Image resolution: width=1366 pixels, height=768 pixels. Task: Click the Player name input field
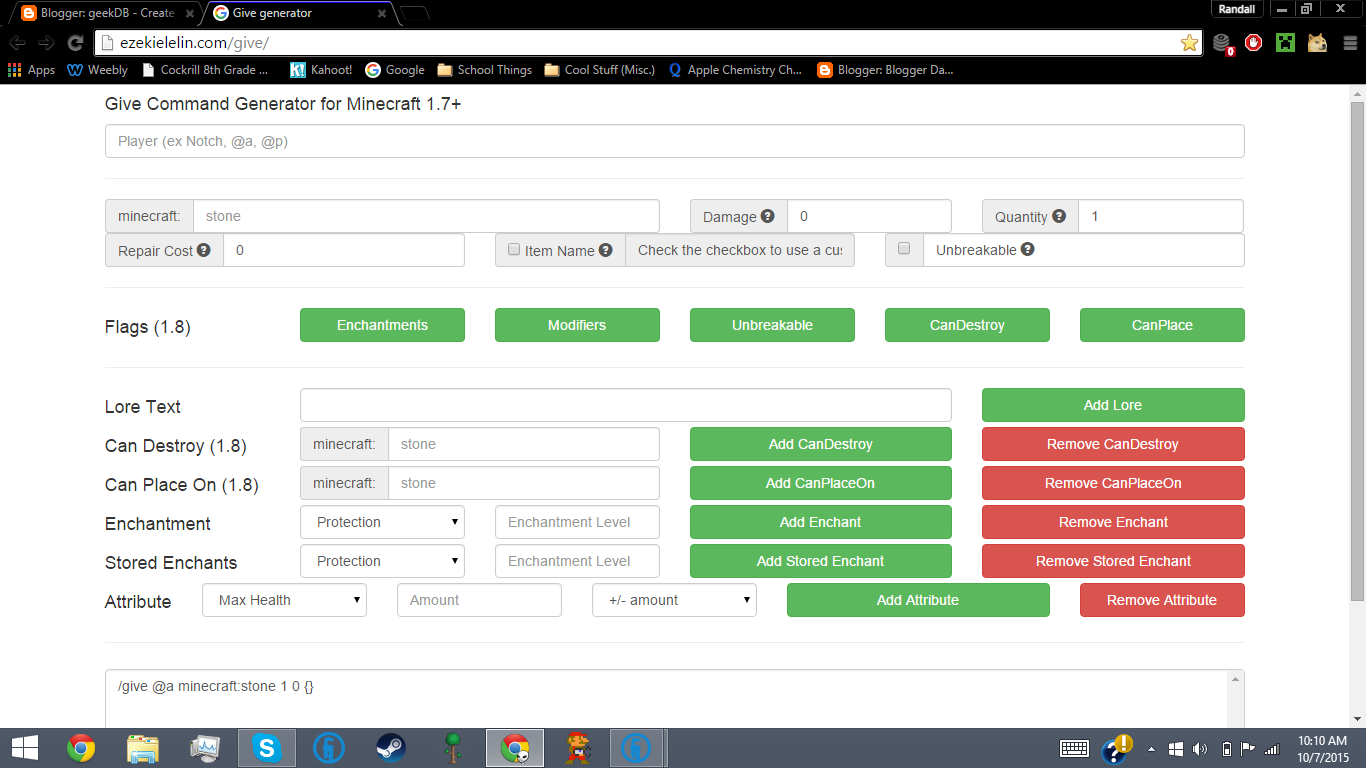coord(674,141)
